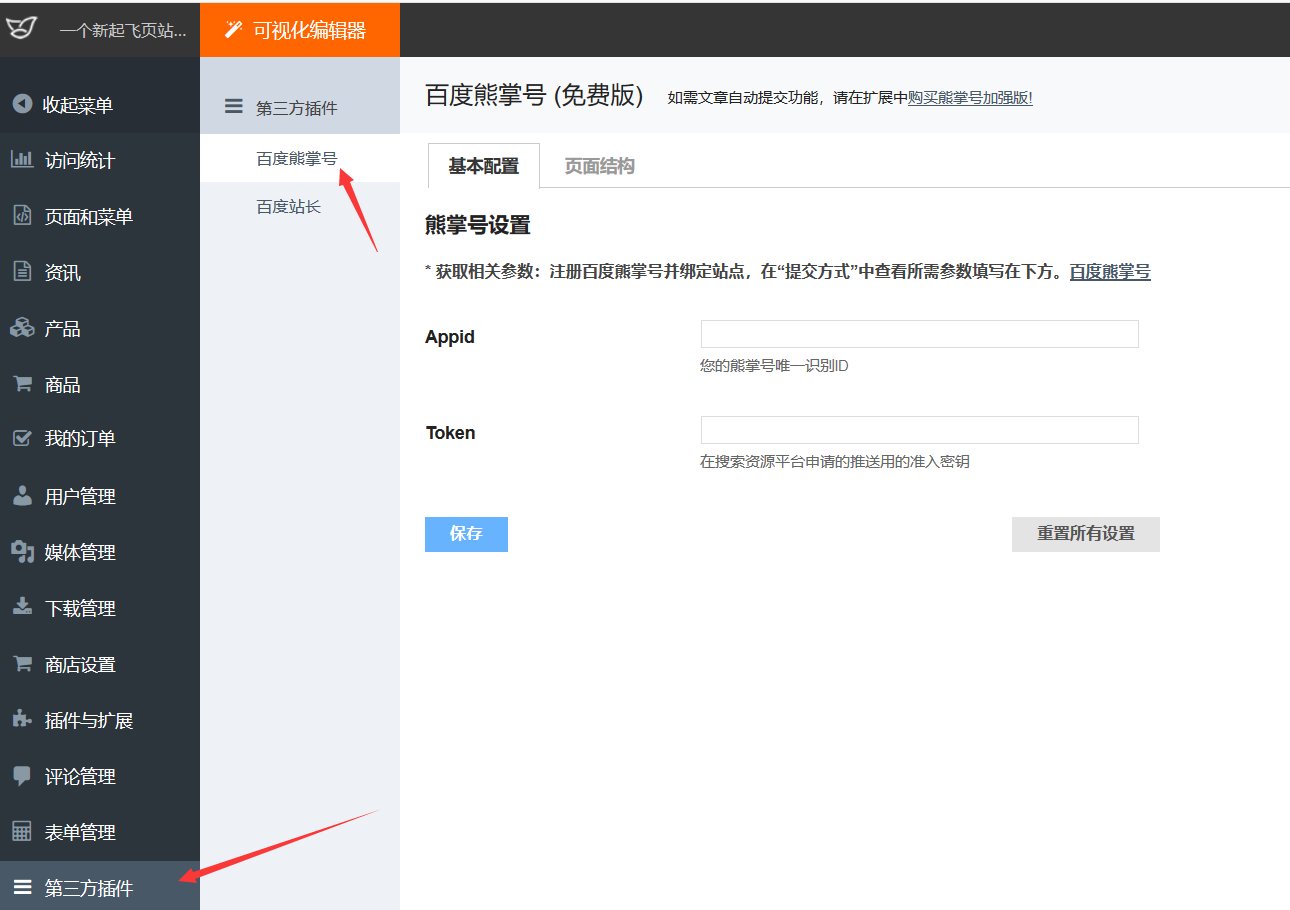The image size is (1290, 910).
Task: Click the site name 一个新起飞页站...
Action: tap(123, 30)
